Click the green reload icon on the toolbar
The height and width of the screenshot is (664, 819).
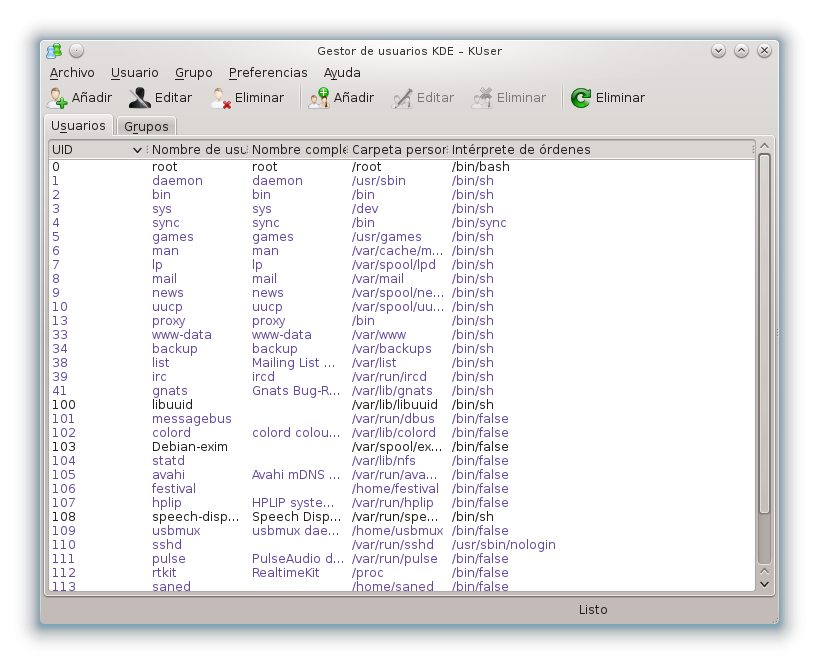click(x=581, y=97)
